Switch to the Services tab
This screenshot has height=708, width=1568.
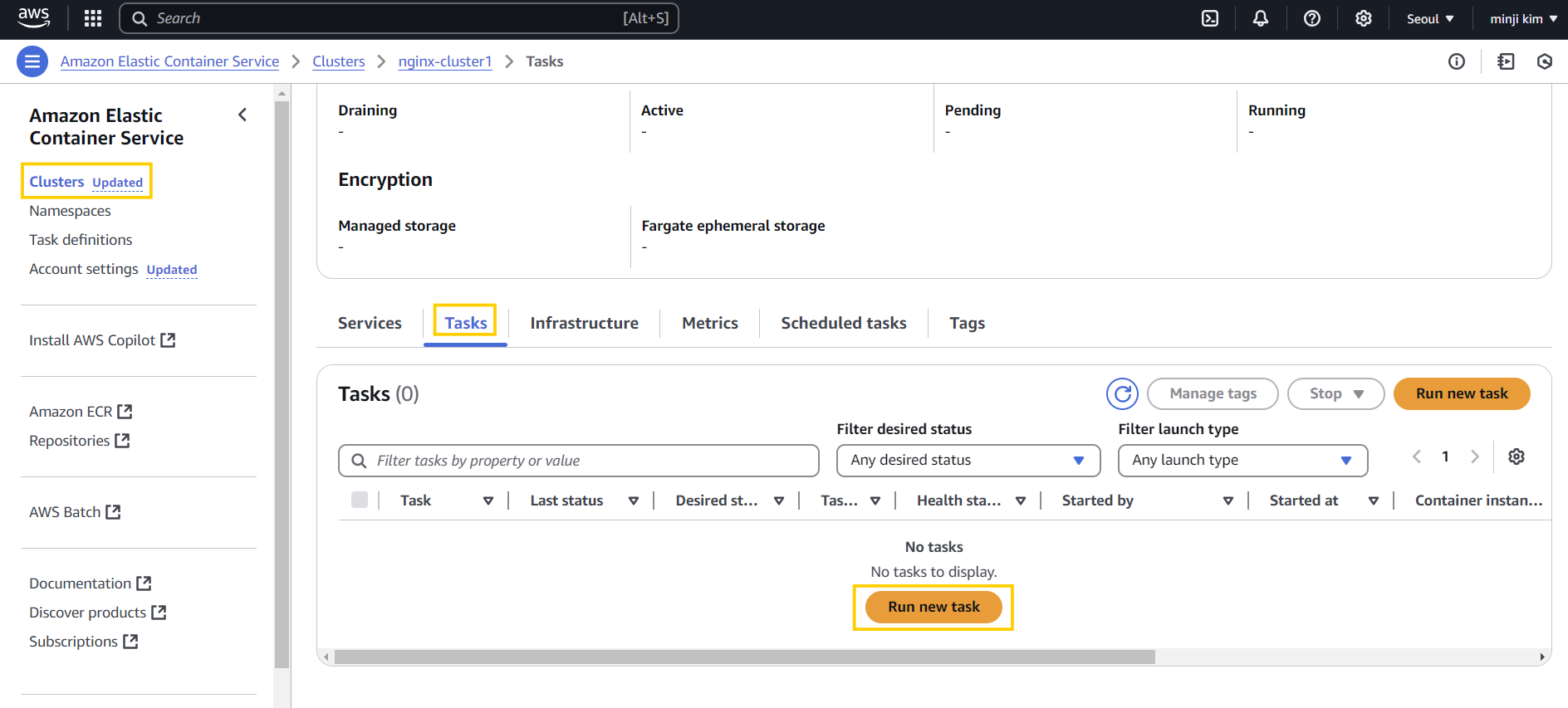[370, 323]
